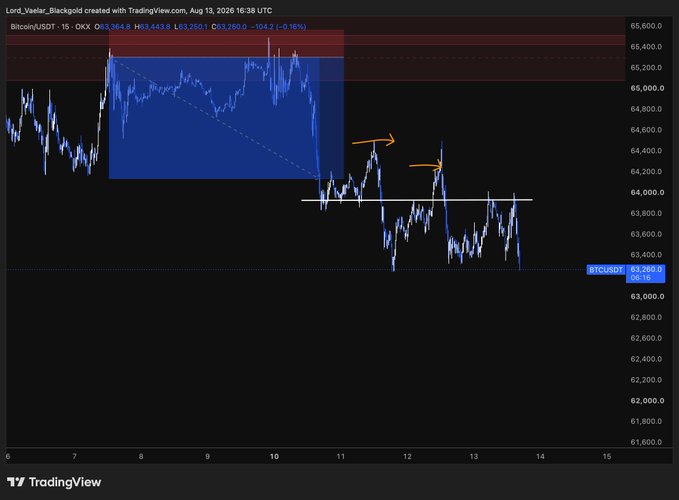
Task: Click the 63,000.0 price axis label
Action: pyautogui.click(x=647, y=297)
